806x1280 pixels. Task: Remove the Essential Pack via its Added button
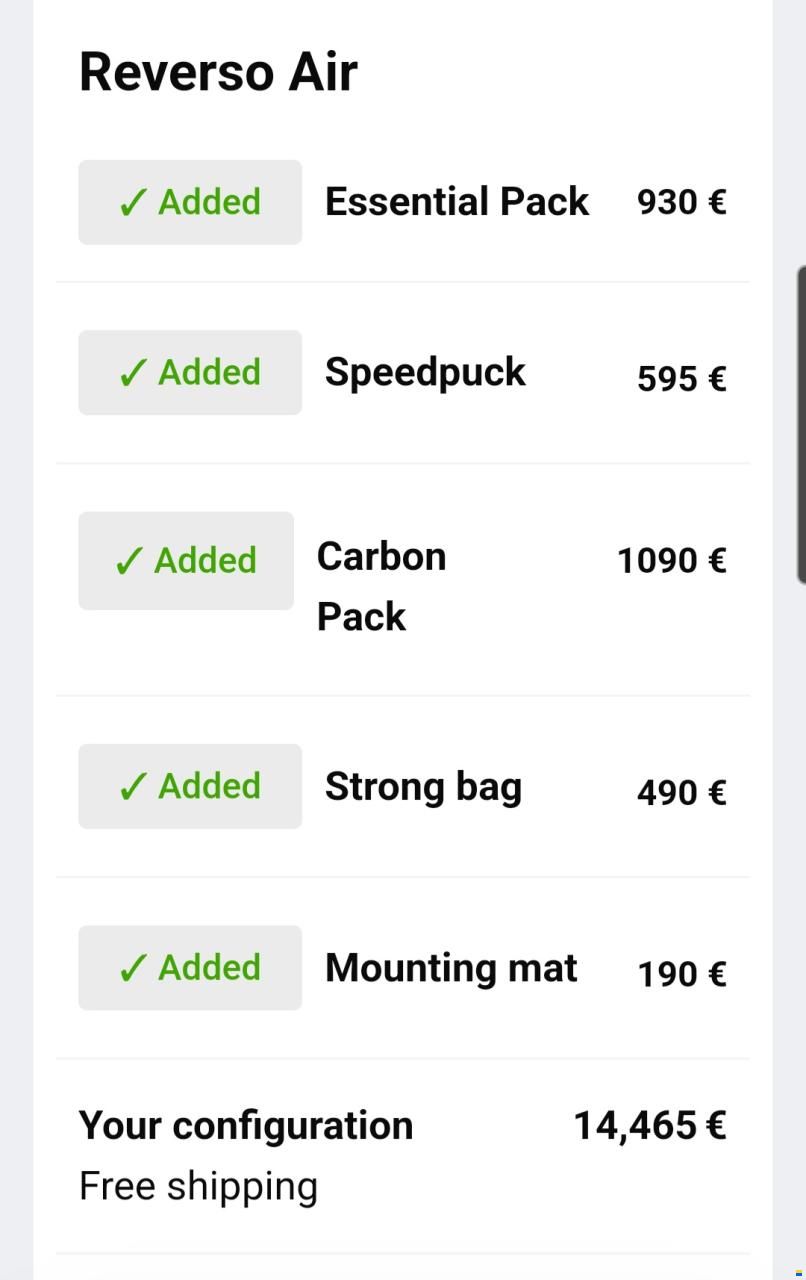coord(190,202)
